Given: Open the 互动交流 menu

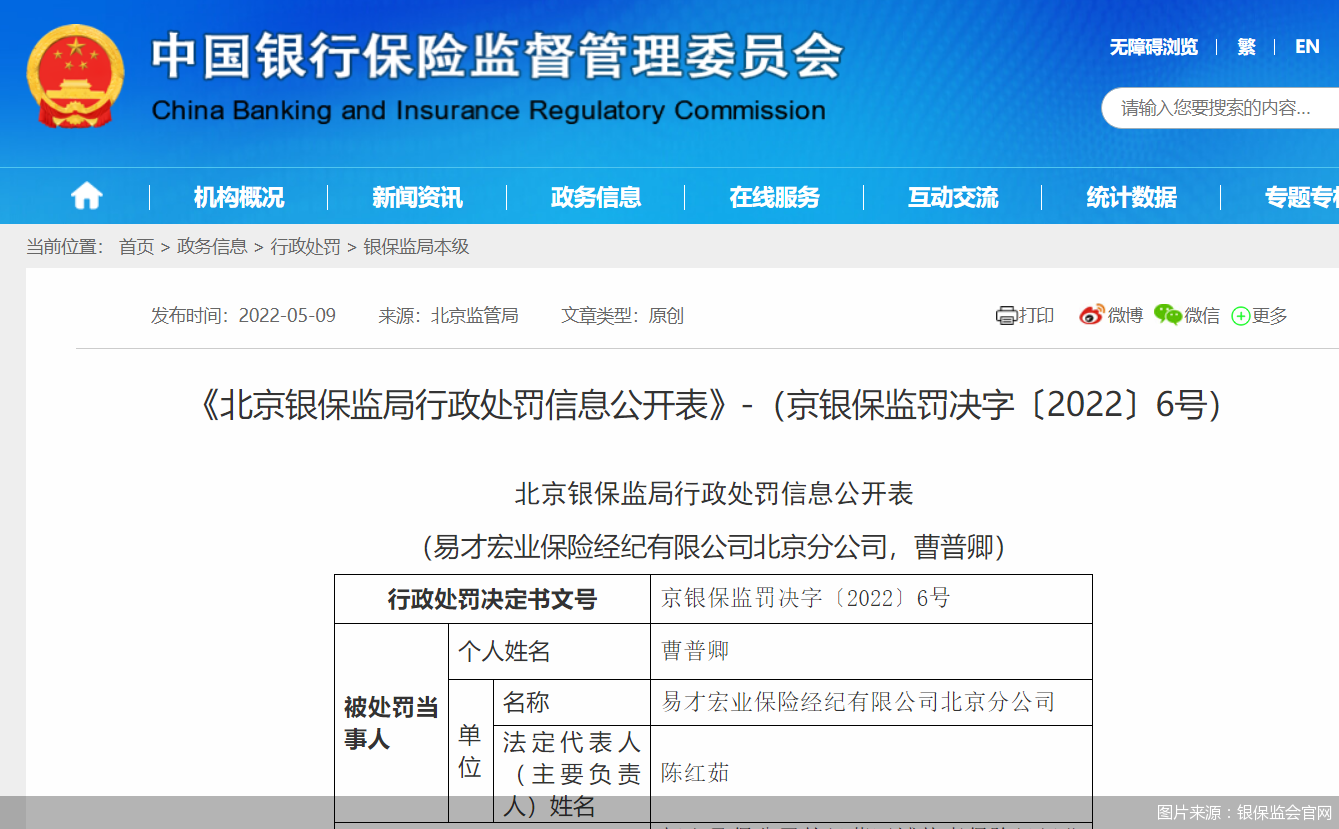Looking at the screenshot, I should point(952,196).
